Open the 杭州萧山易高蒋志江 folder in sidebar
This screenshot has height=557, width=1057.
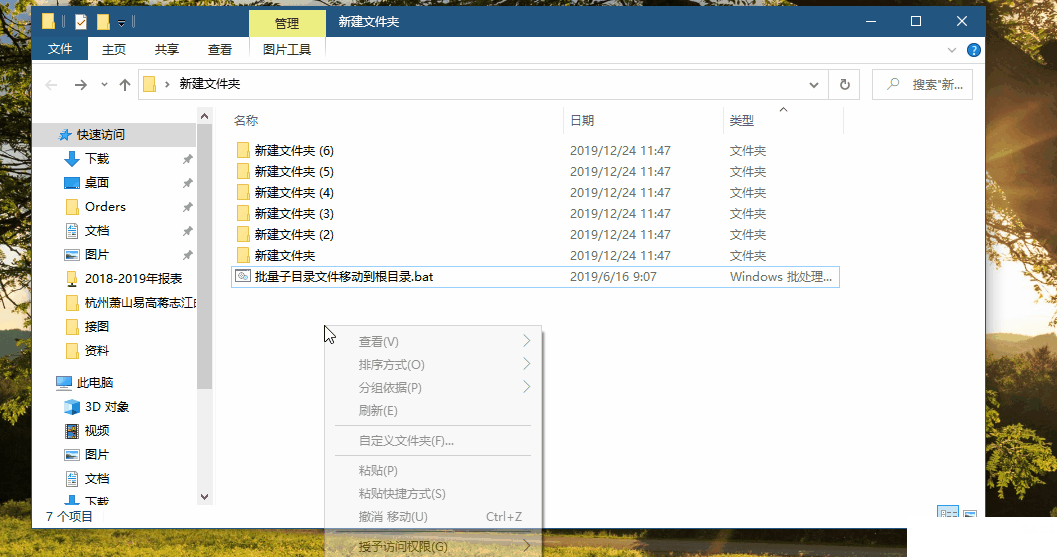[140, 303]
